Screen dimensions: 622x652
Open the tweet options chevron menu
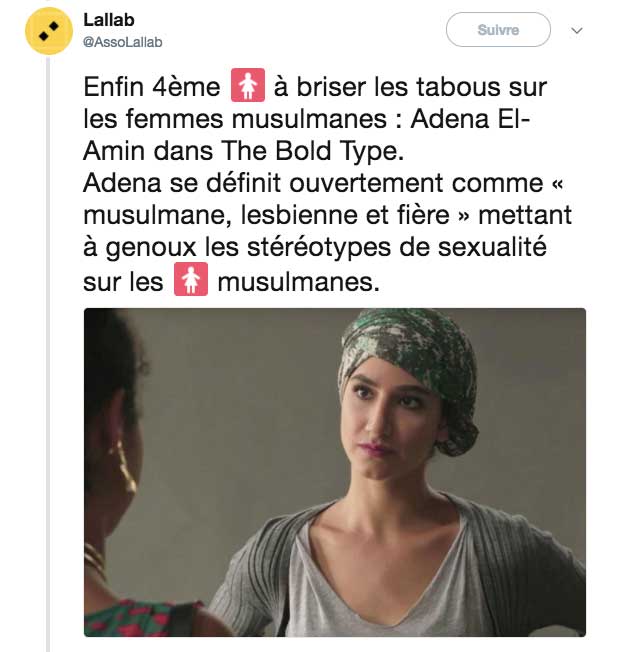(576, 31)
